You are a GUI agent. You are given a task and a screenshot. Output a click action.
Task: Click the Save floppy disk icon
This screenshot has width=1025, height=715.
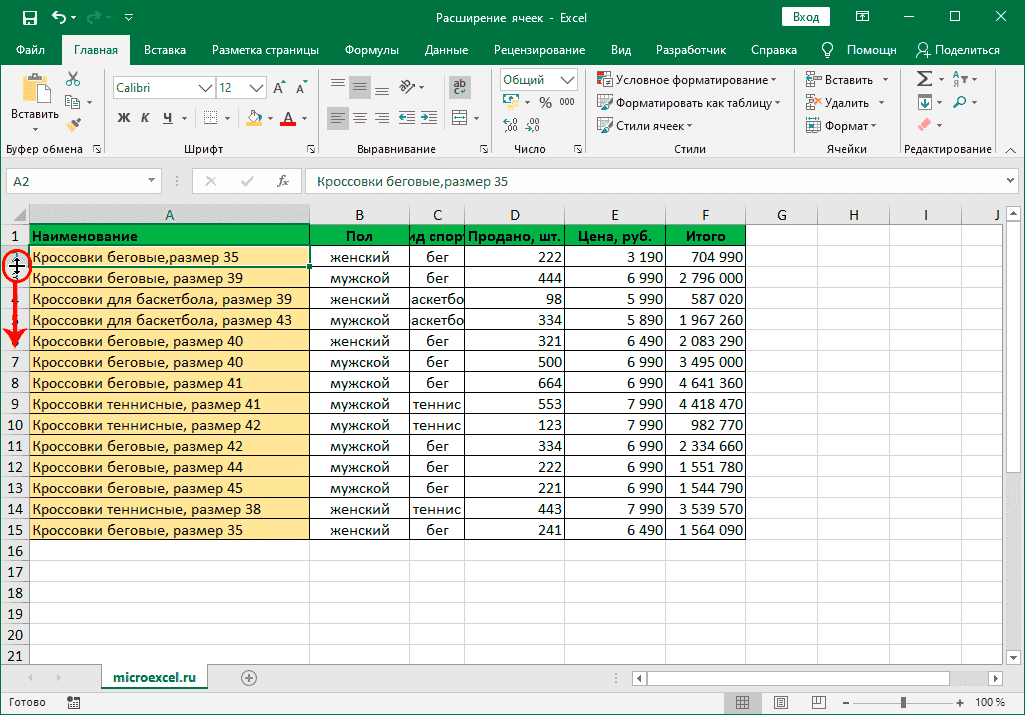(x=29, y=18)
